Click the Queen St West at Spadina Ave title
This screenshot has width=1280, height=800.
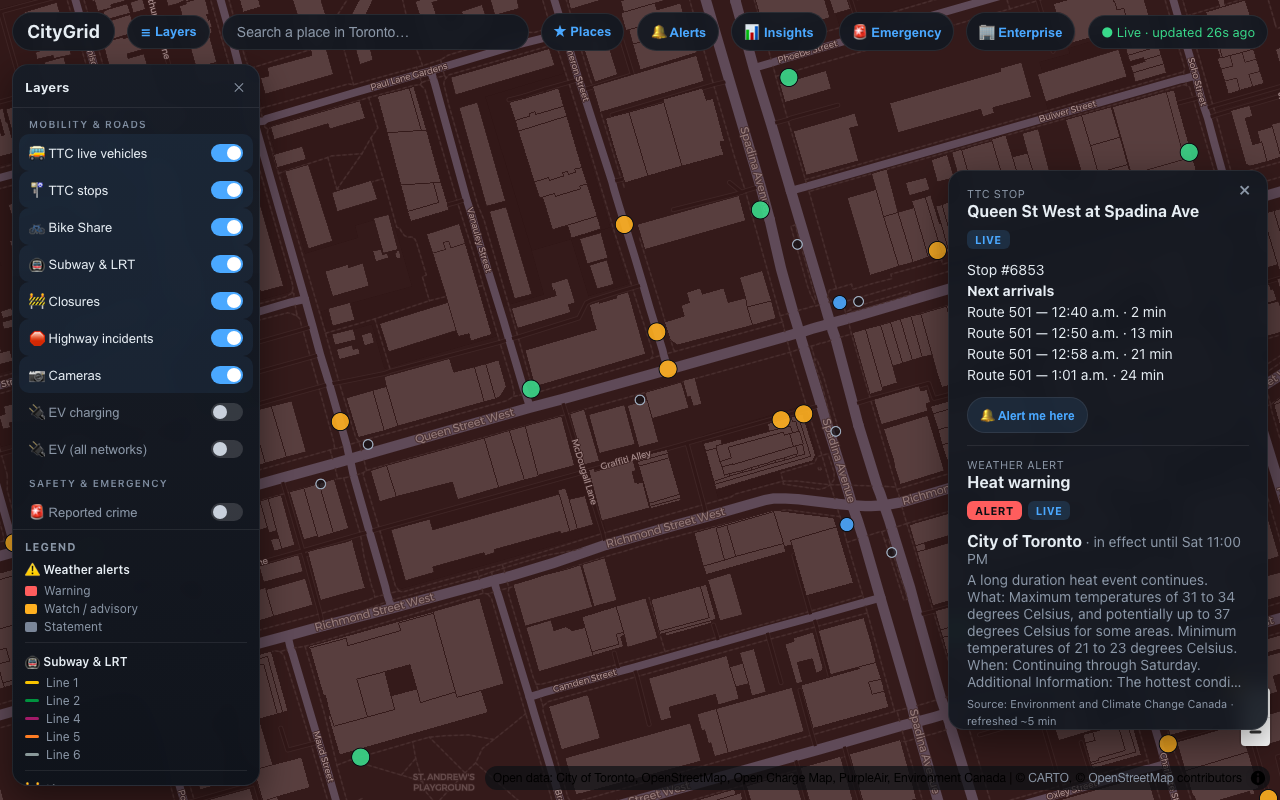(x=1083, y=211)
